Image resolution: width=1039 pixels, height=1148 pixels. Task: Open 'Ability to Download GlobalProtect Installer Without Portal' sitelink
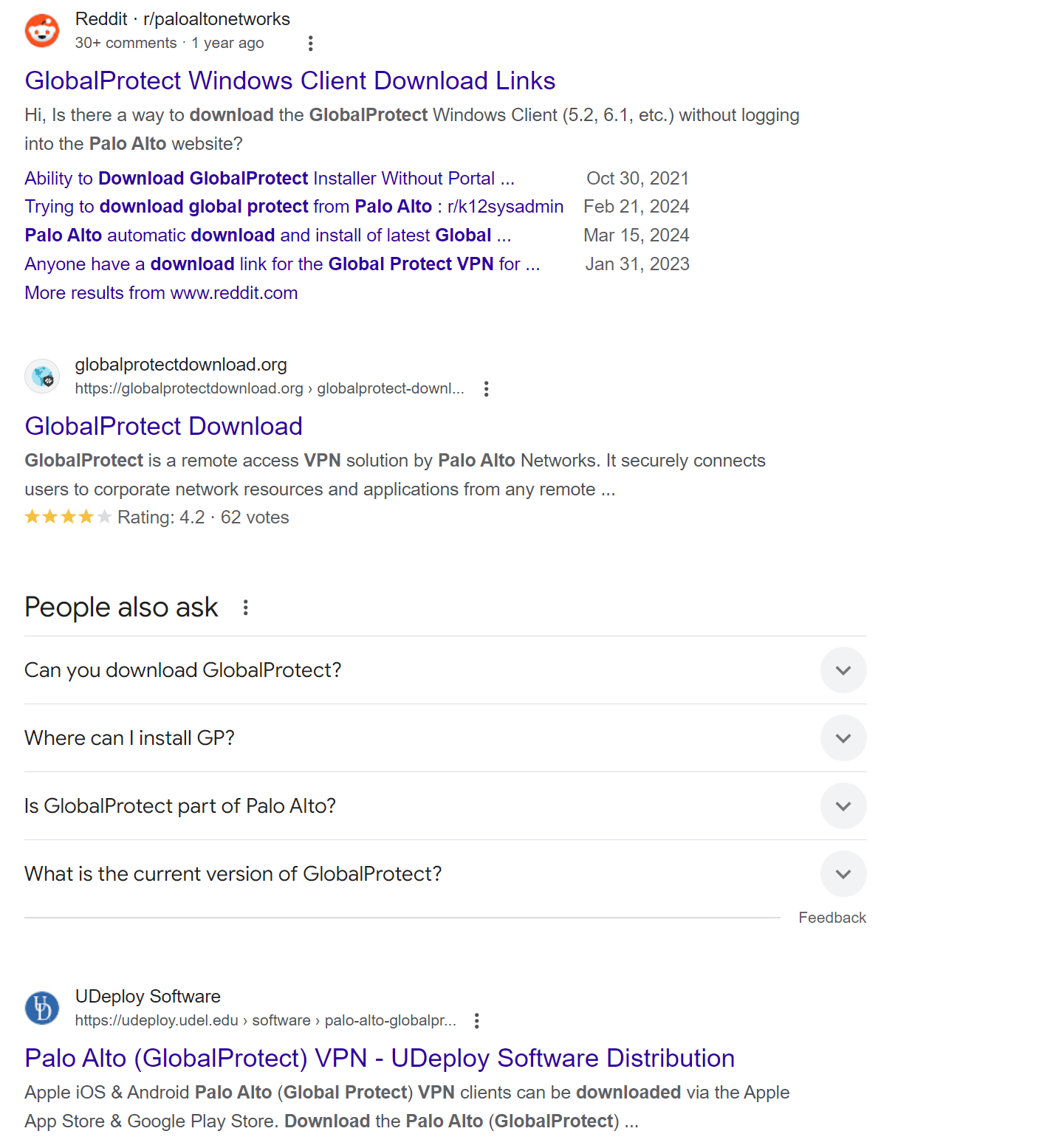269,178
